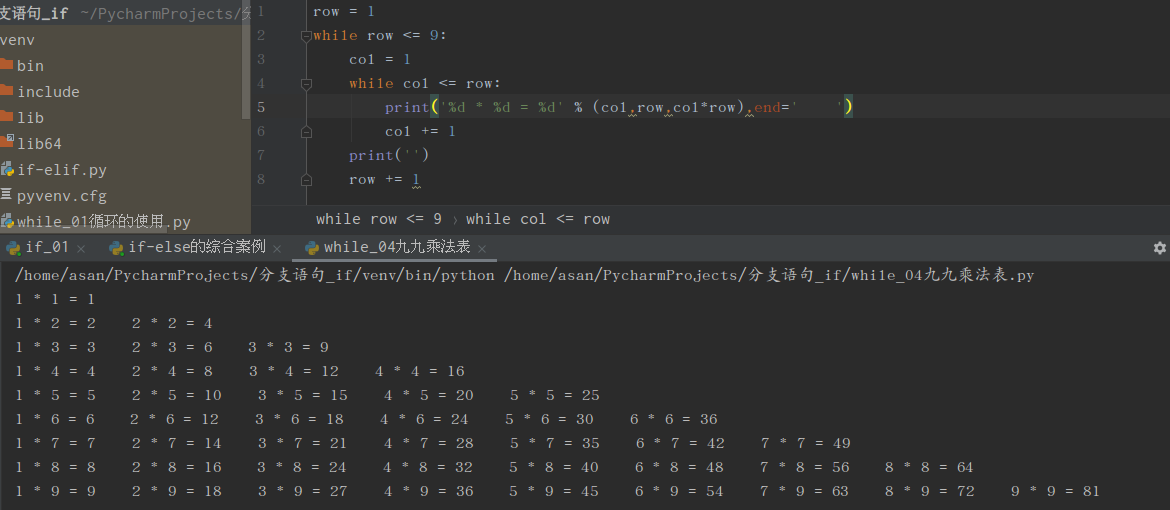Click the pyvenv.cfg file icon
The image size is (1170, 510).
click(6, 195)
